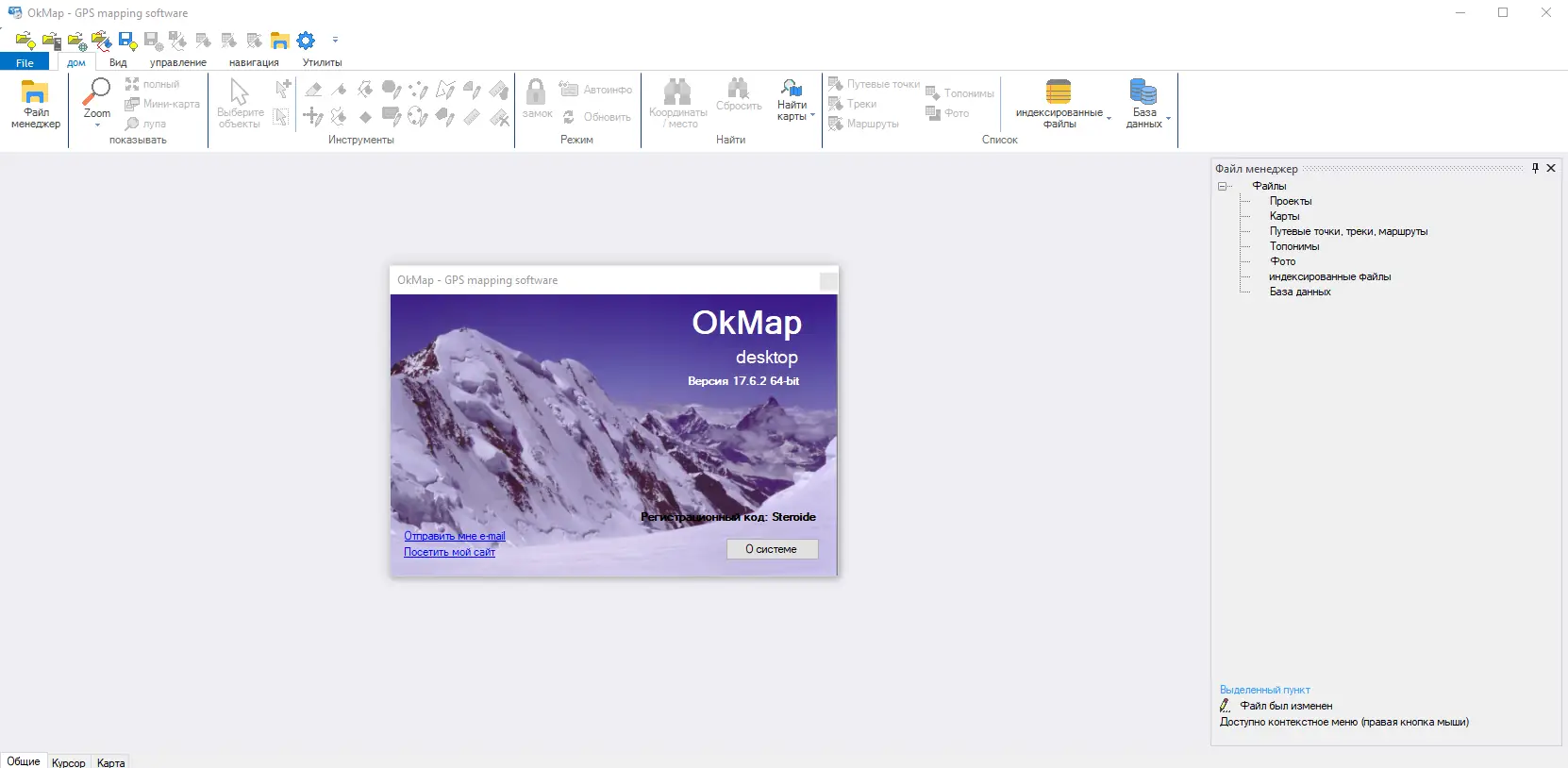
Task: Click the blue save-with-pin quick access icon
Action: point(127,41)
